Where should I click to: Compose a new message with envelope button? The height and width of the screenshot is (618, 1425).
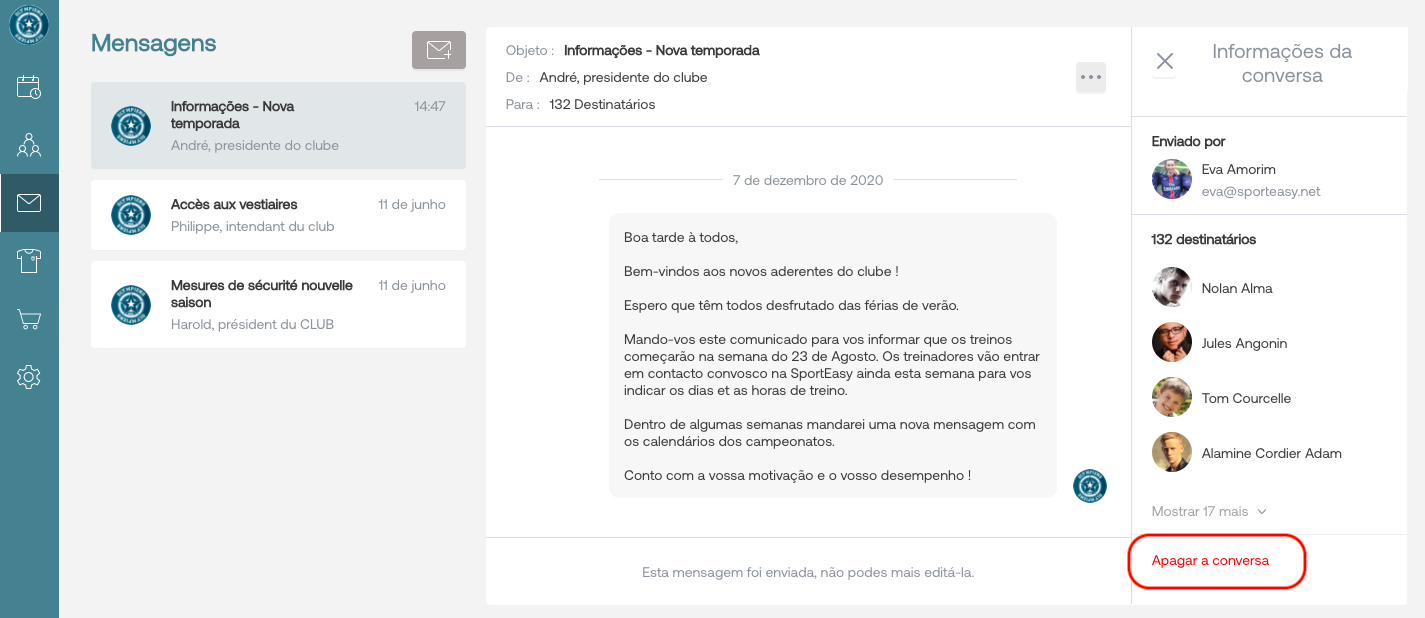tap(438, 51)
